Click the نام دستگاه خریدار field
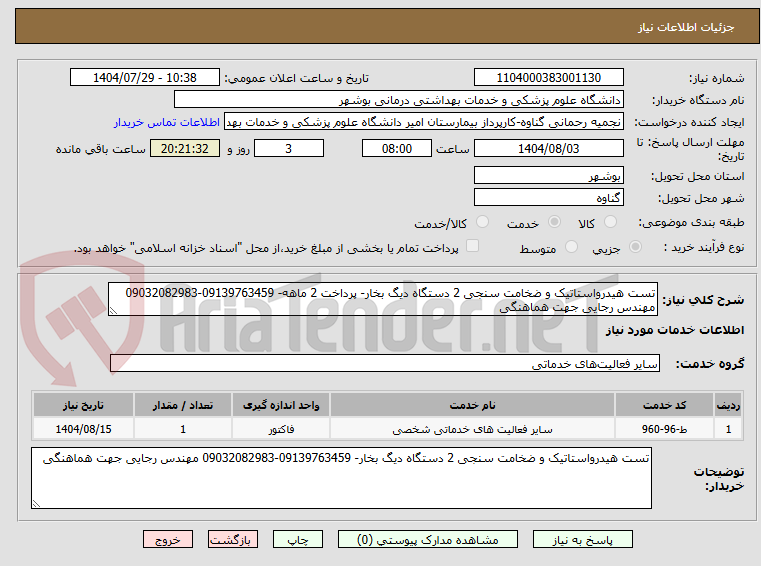Screen dimensions: 761x566 pos(398,100)
